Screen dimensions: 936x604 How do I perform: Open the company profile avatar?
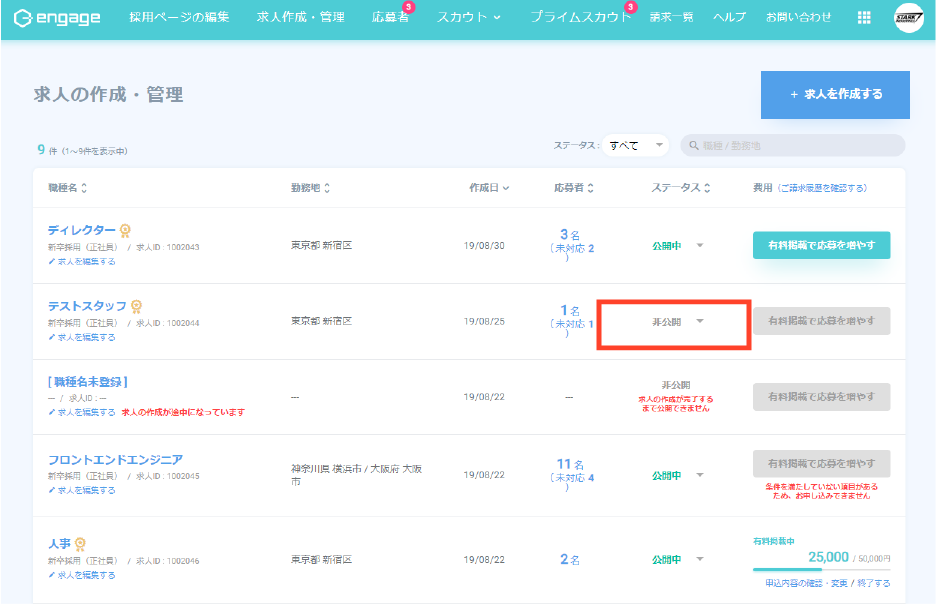click(909, 17)
